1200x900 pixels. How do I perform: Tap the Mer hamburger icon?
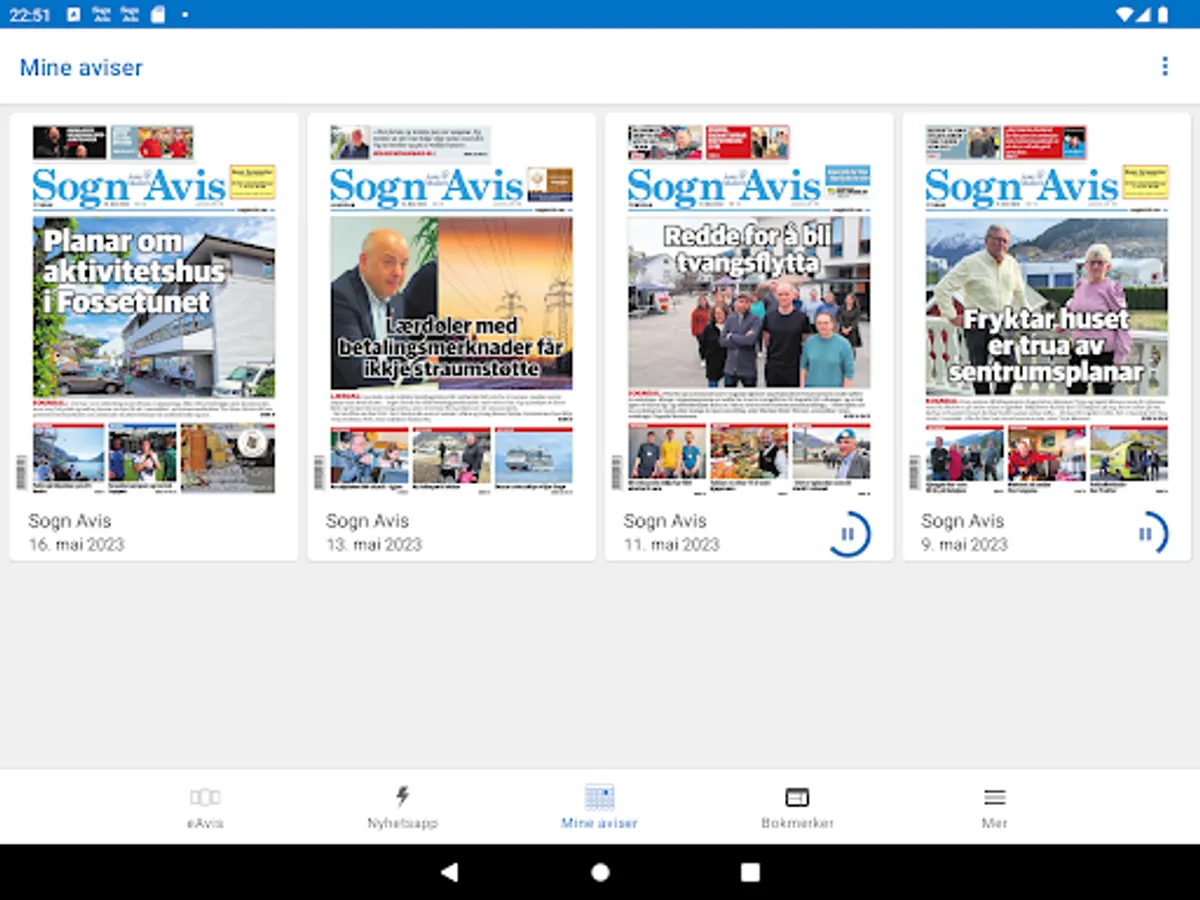coord(995,797)
